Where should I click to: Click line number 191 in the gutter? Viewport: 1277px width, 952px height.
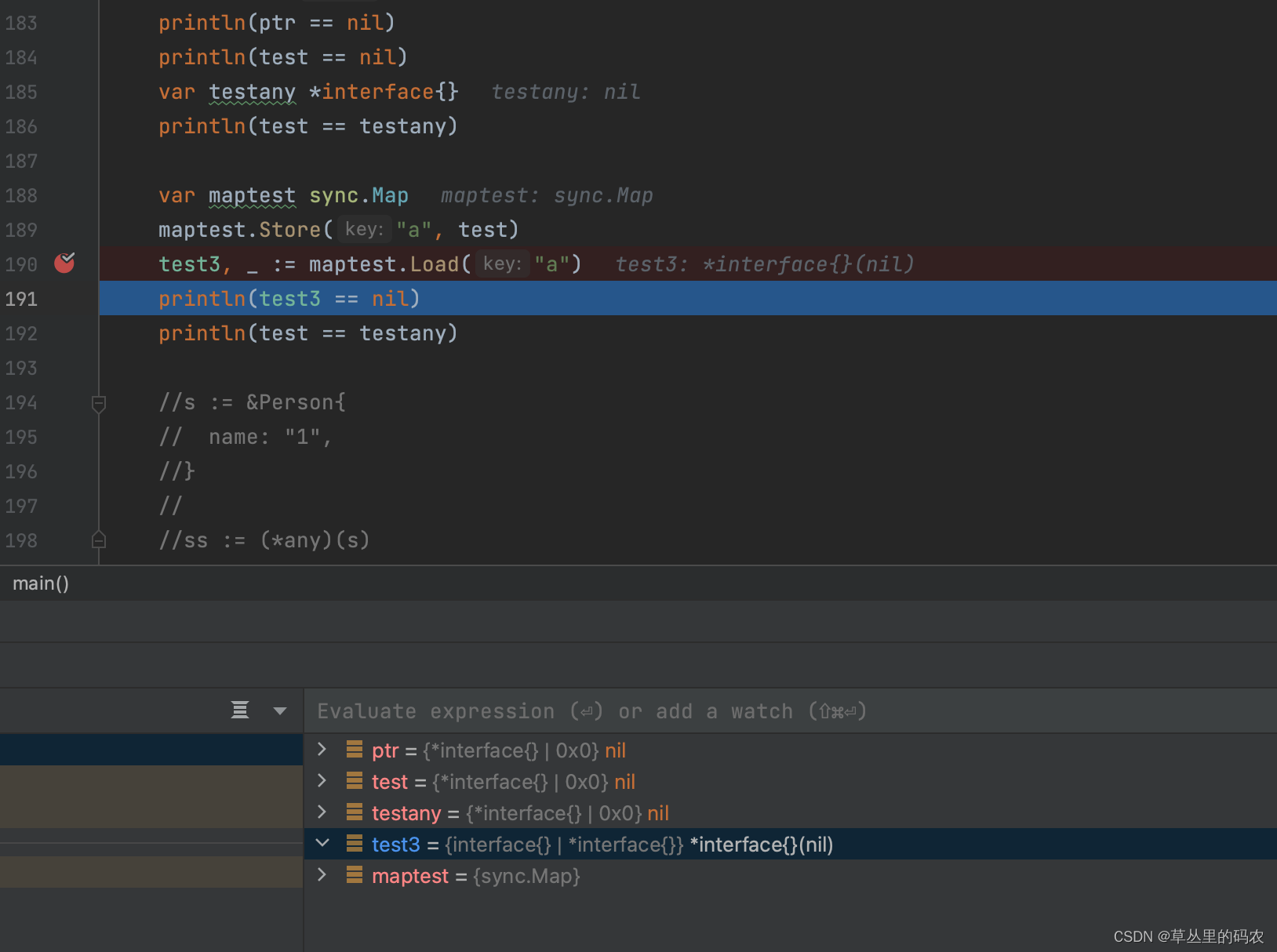(21, 299)
